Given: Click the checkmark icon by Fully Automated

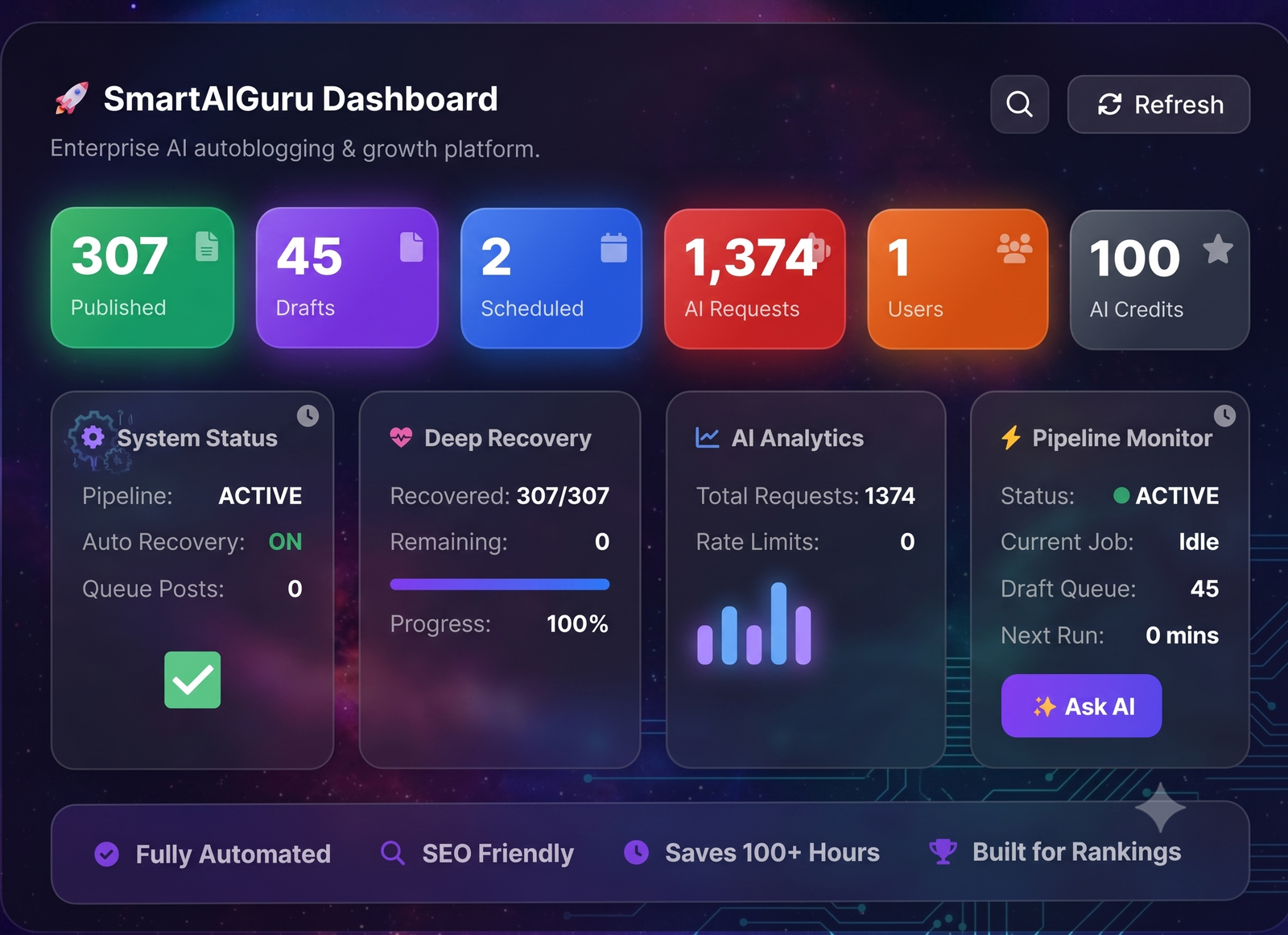Looking at the screenshot, I should click(x=106, y=854).
